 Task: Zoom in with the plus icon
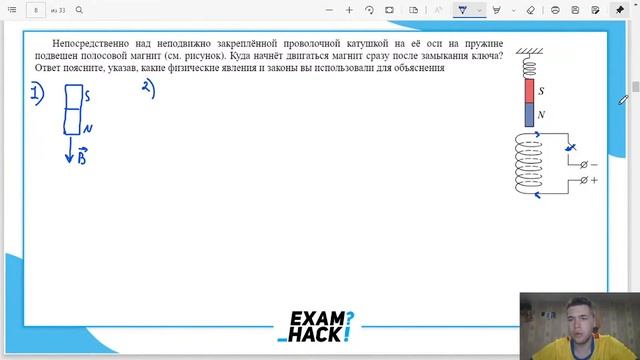349,10
